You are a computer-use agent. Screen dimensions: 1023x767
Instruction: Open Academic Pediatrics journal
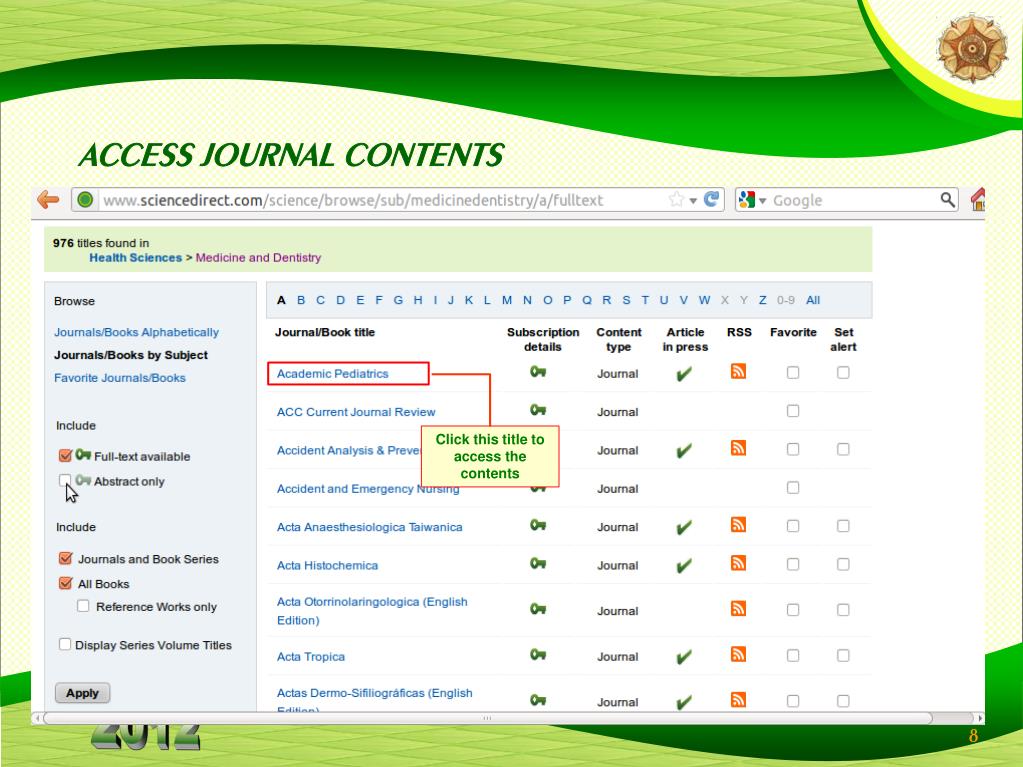click(332, 374)
